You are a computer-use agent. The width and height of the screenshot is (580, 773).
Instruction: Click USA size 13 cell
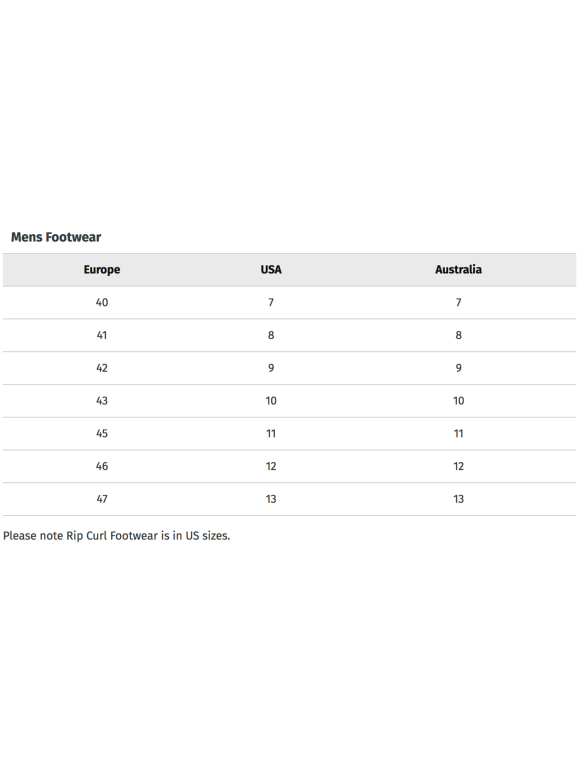point(271,499)
